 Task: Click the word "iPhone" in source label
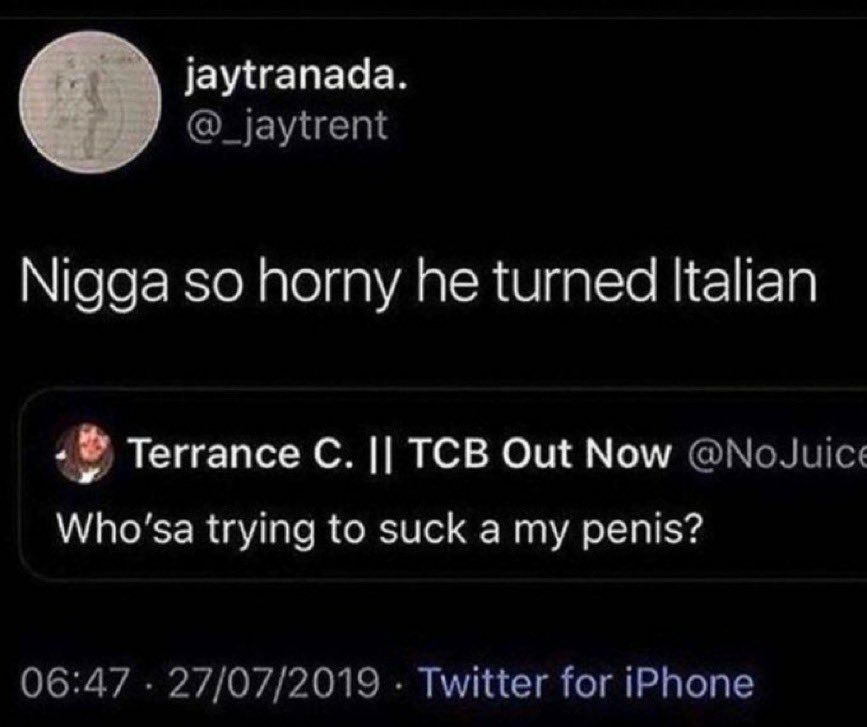coord(689,682)
